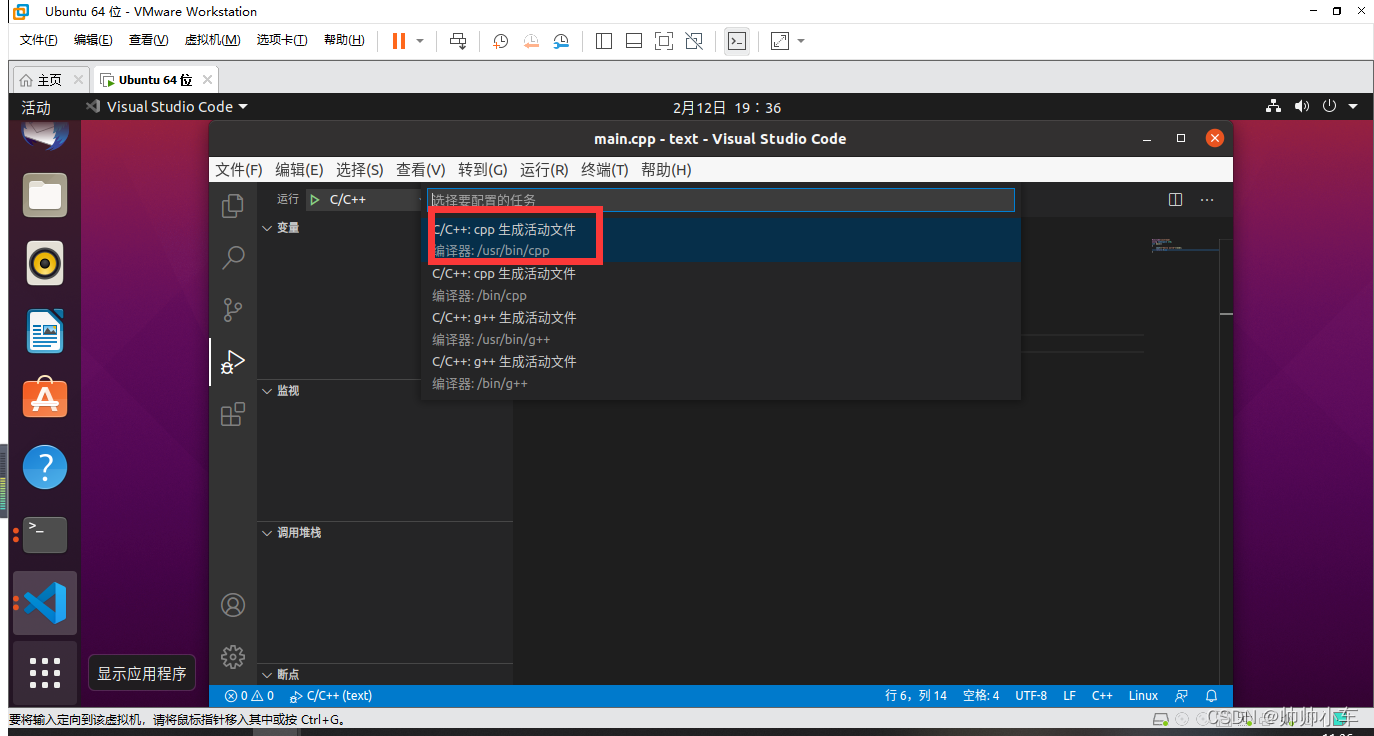Split the editor to the right
This screenshot has width=1374, height=736.
(1176, 200)
